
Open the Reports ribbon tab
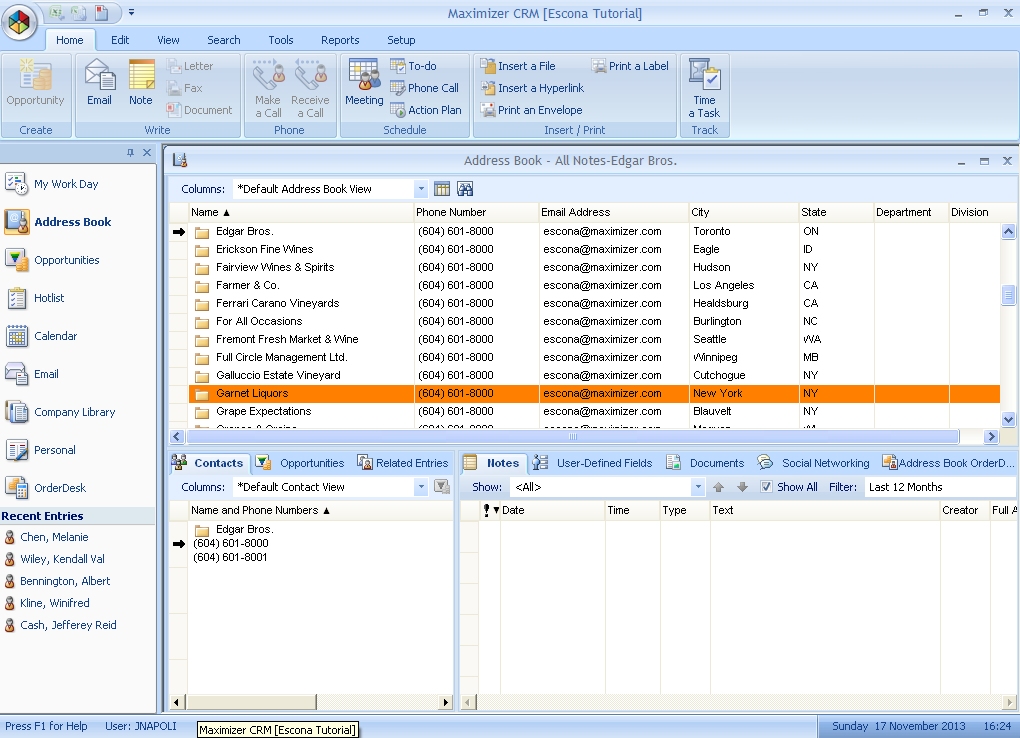pos(340,40)
